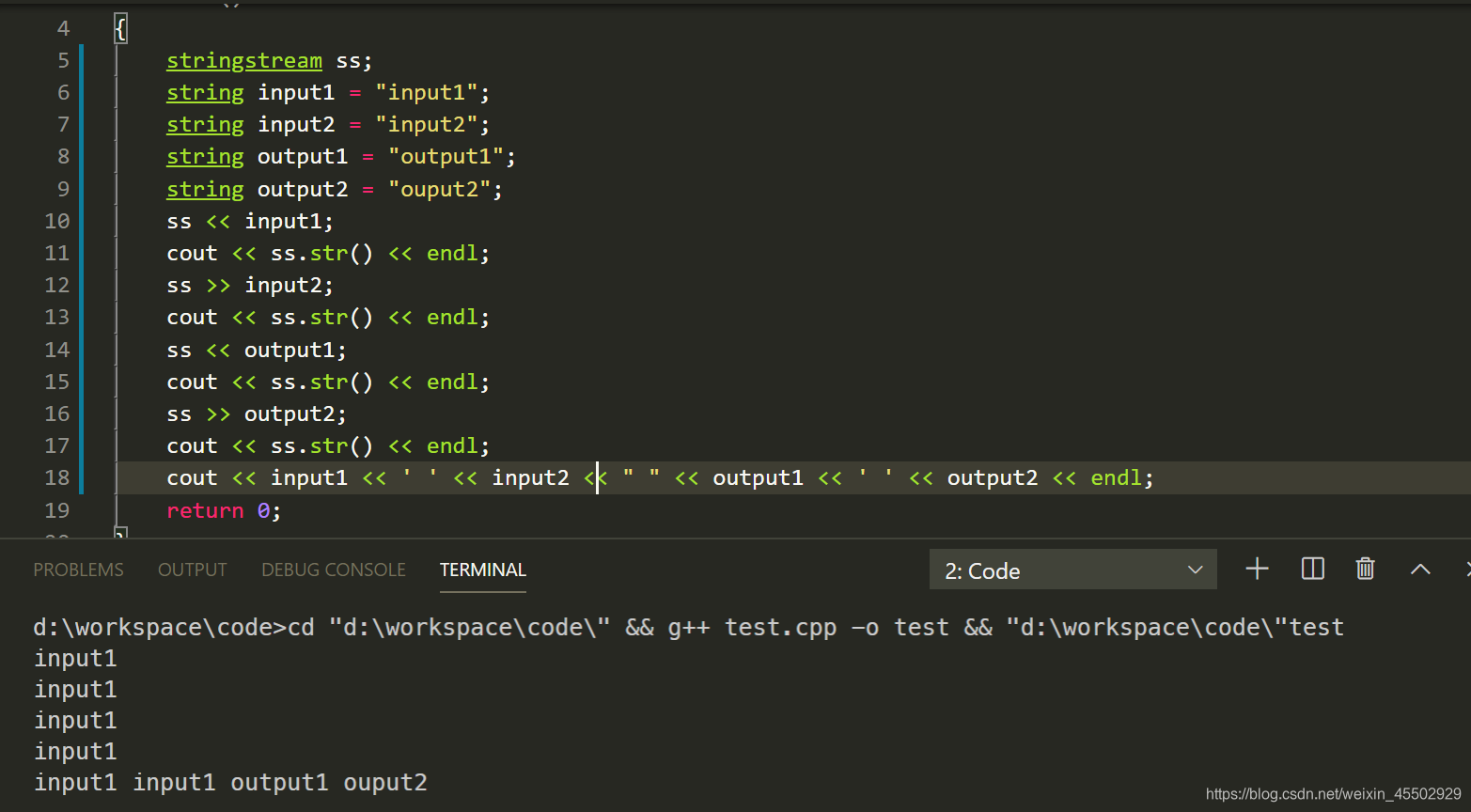Click the 'stringstream' type on line 5

pyautogui.click(x=244, y=61)
